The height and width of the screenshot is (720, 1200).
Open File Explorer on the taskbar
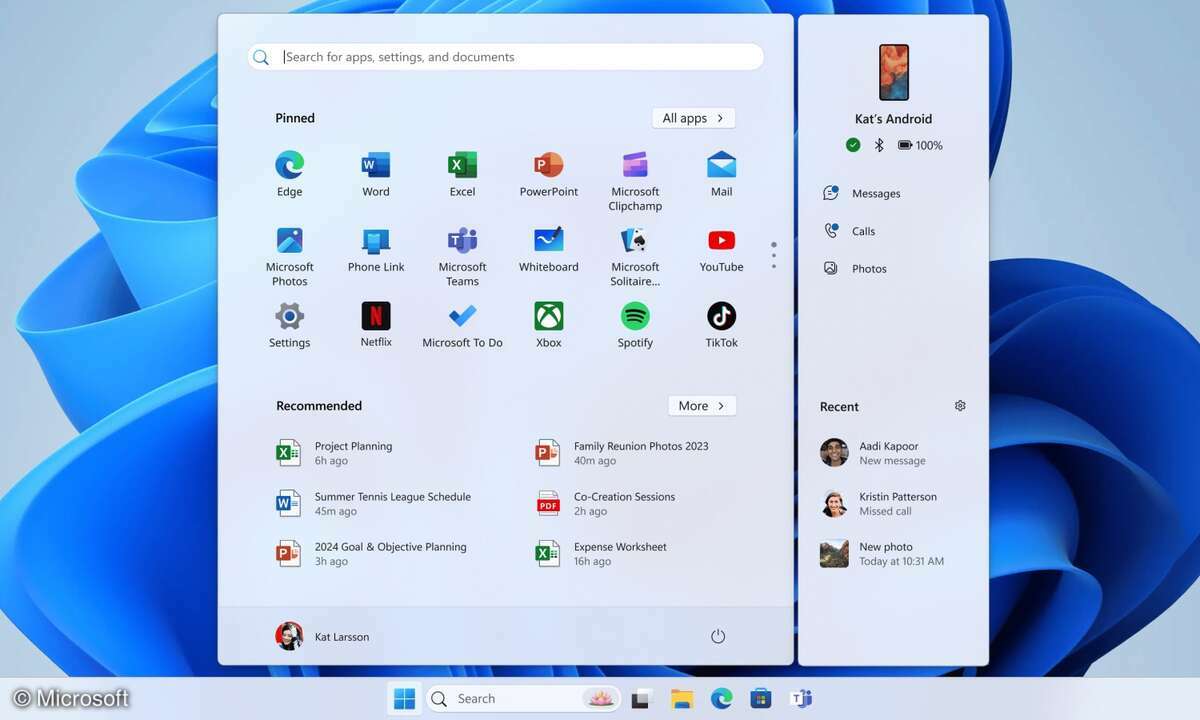(681, 699)
